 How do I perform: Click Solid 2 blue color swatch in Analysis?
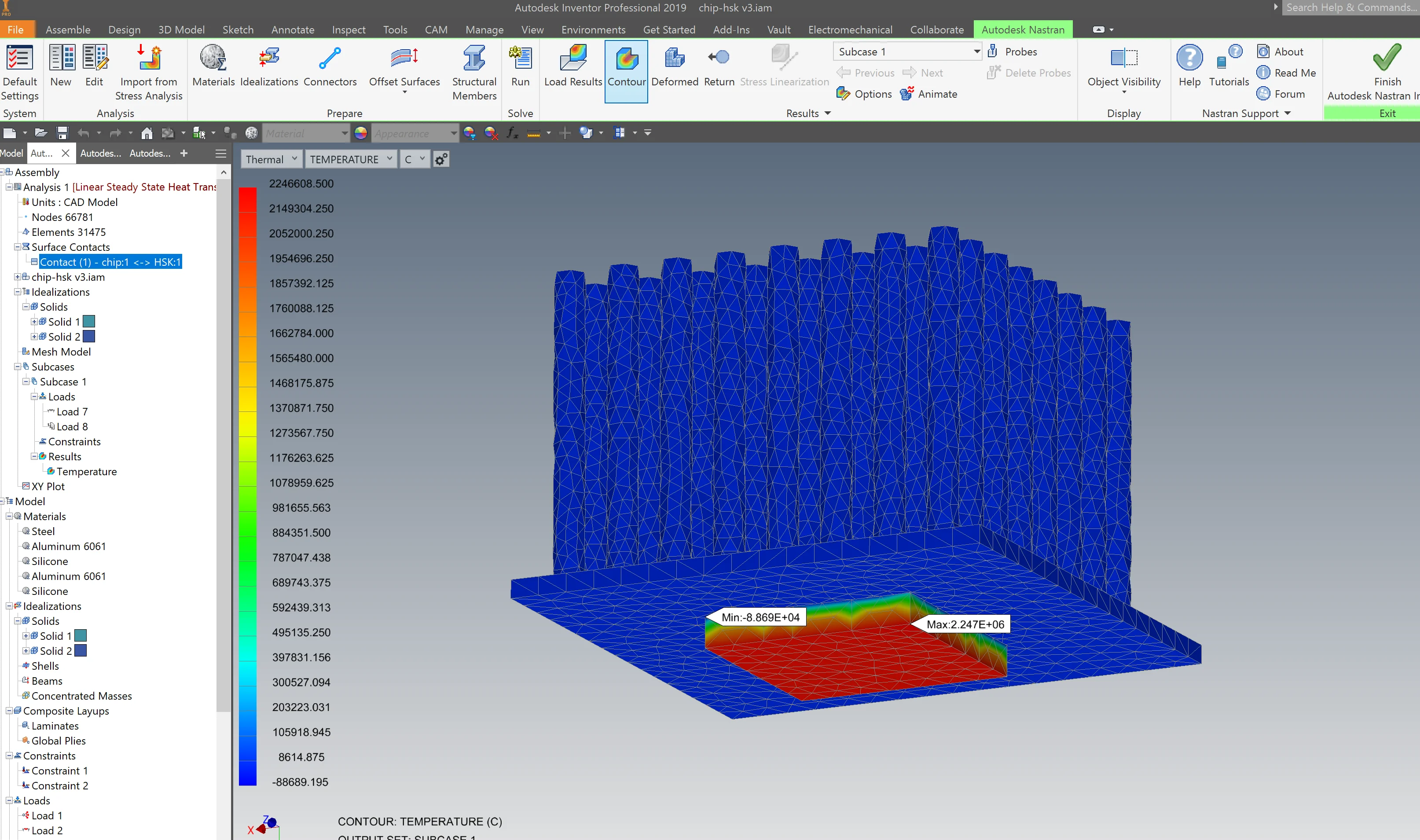pyautogui.click(x=89, y=336)
